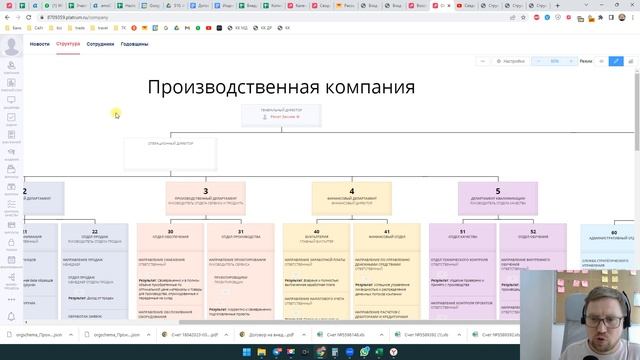Switch to view mode with eye icon
This screenshot has width=640, height=360.
601,61
